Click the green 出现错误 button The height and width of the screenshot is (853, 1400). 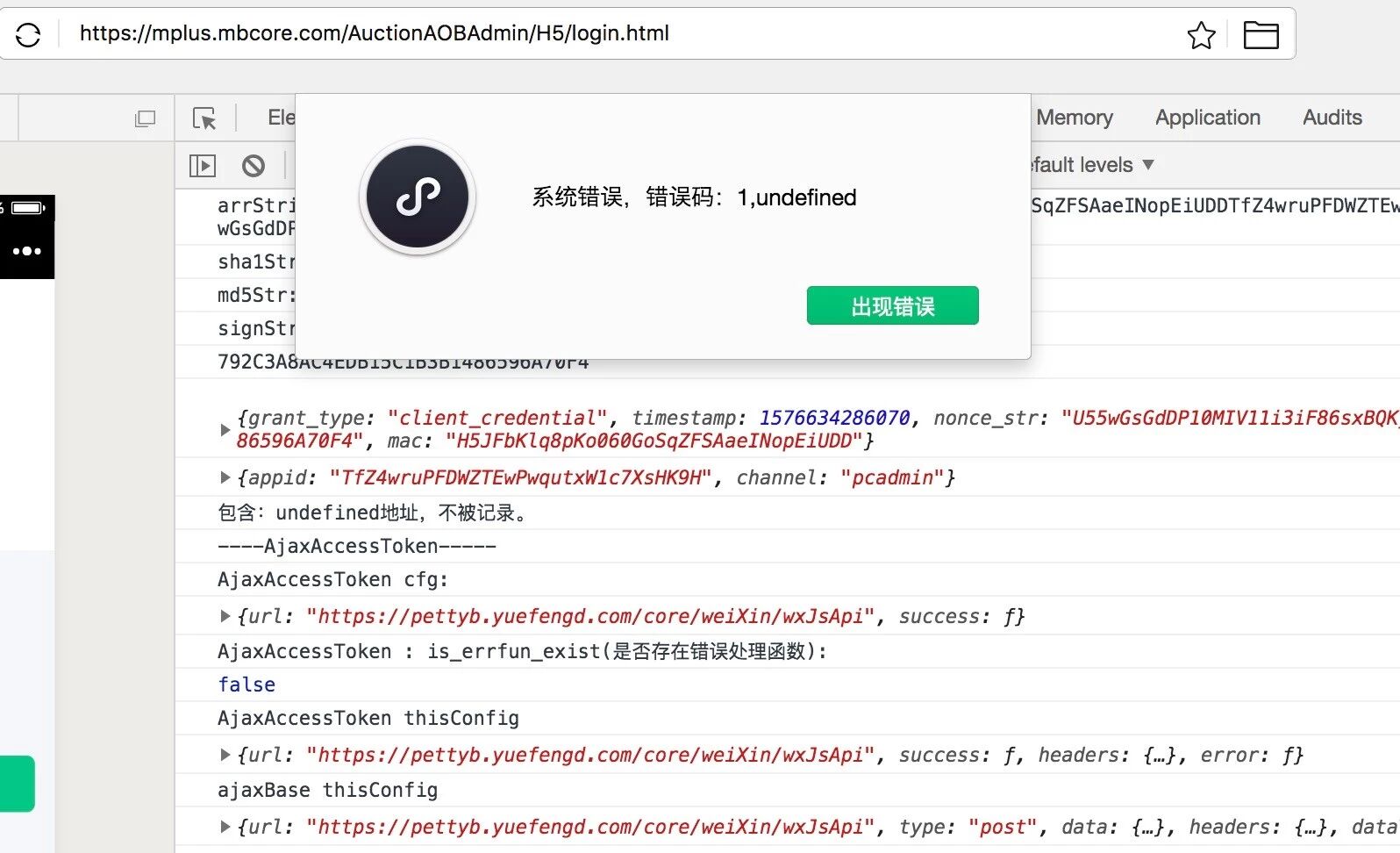click(x=892, y=305)
